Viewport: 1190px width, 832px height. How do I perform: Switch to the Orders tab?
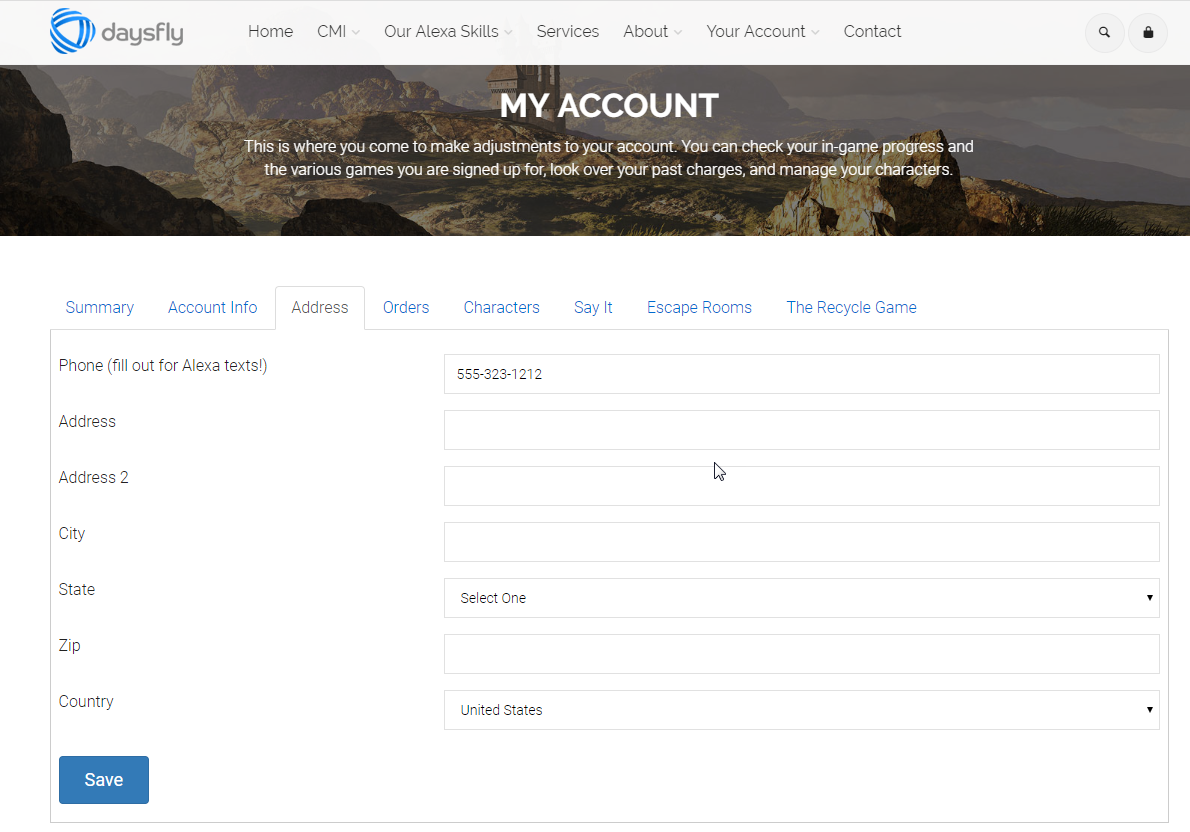[406, 307]
